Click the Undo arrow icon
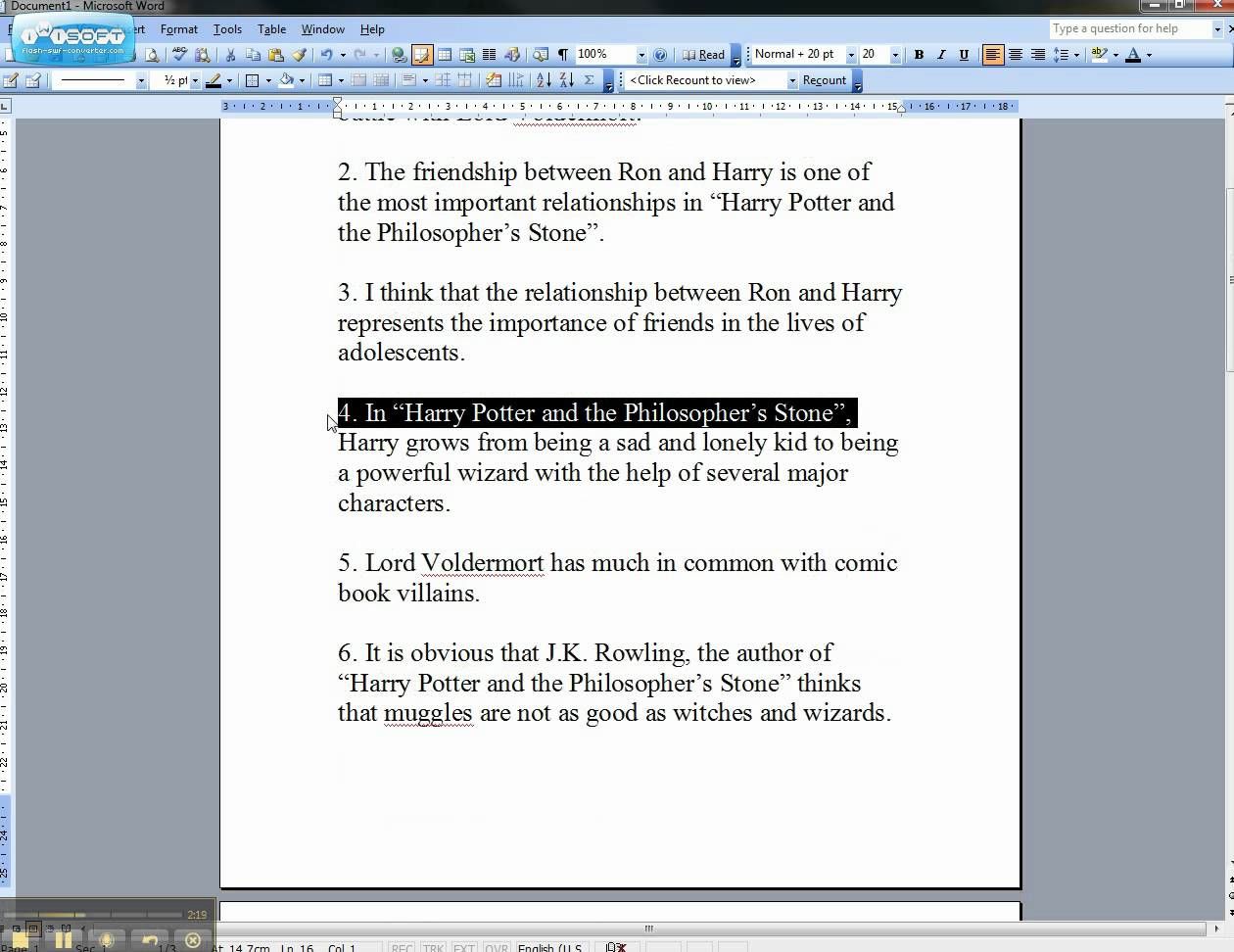The width and height of the screenshot is (1234, 952). (326, 55)
